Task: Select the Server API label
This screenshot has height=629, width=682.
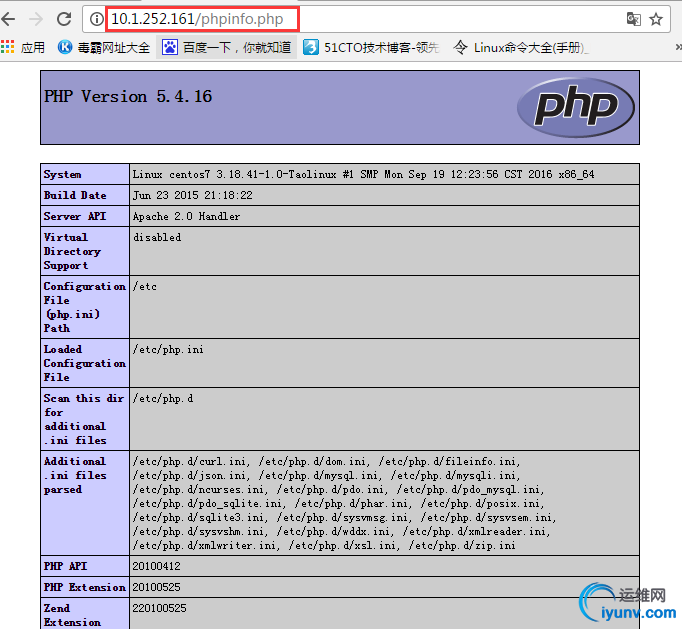Action: click(75, 216)
